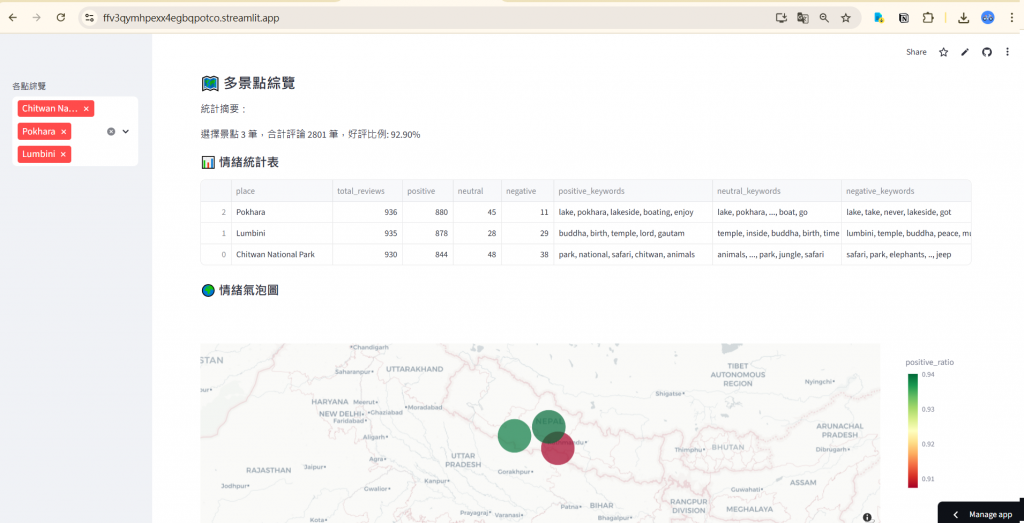The width and height of the screenshot is (1024, 523).
Task: Select the 844 positive count cell
Action: point(427,254)
